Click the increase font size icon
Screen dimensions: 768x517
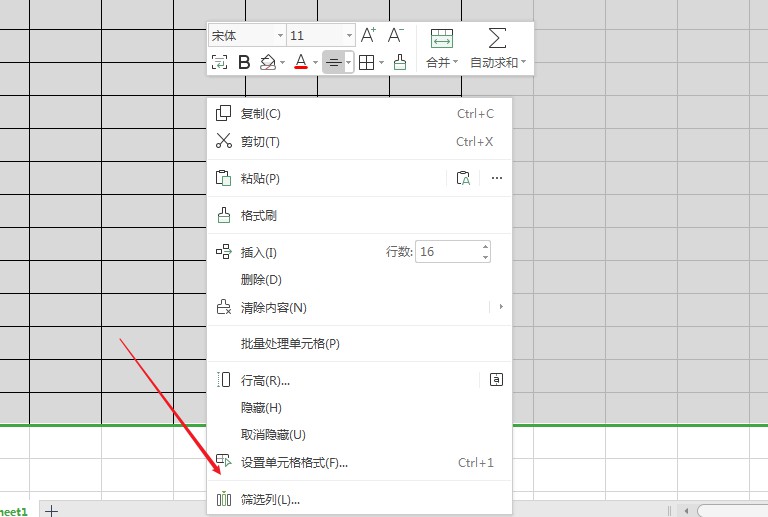click(368, 35)
